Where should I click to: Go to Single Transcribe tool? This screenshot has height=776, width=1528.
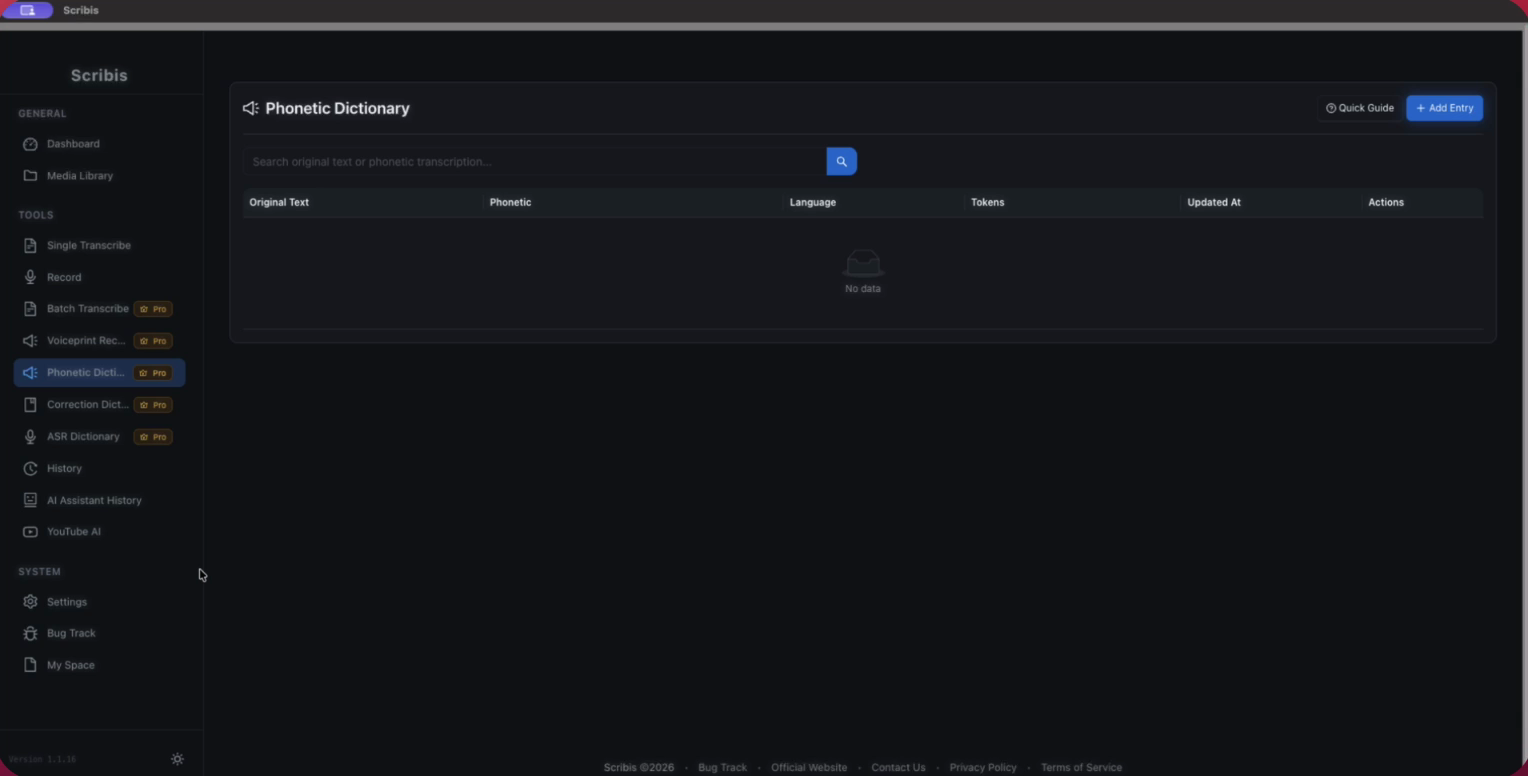(x=99, y=245)
